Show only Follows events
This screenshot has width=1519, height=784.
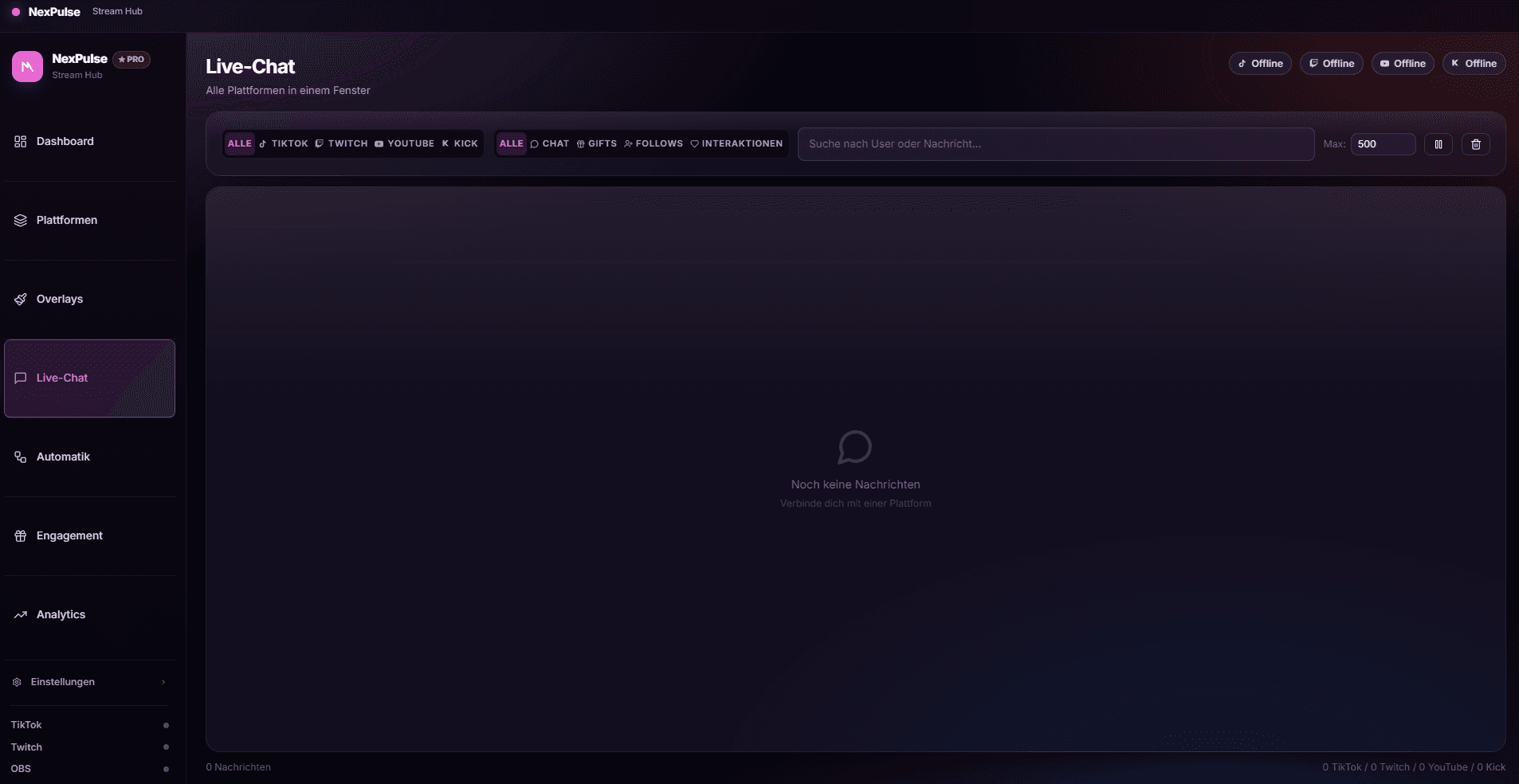pyautogui.click(x=654, y=144)
